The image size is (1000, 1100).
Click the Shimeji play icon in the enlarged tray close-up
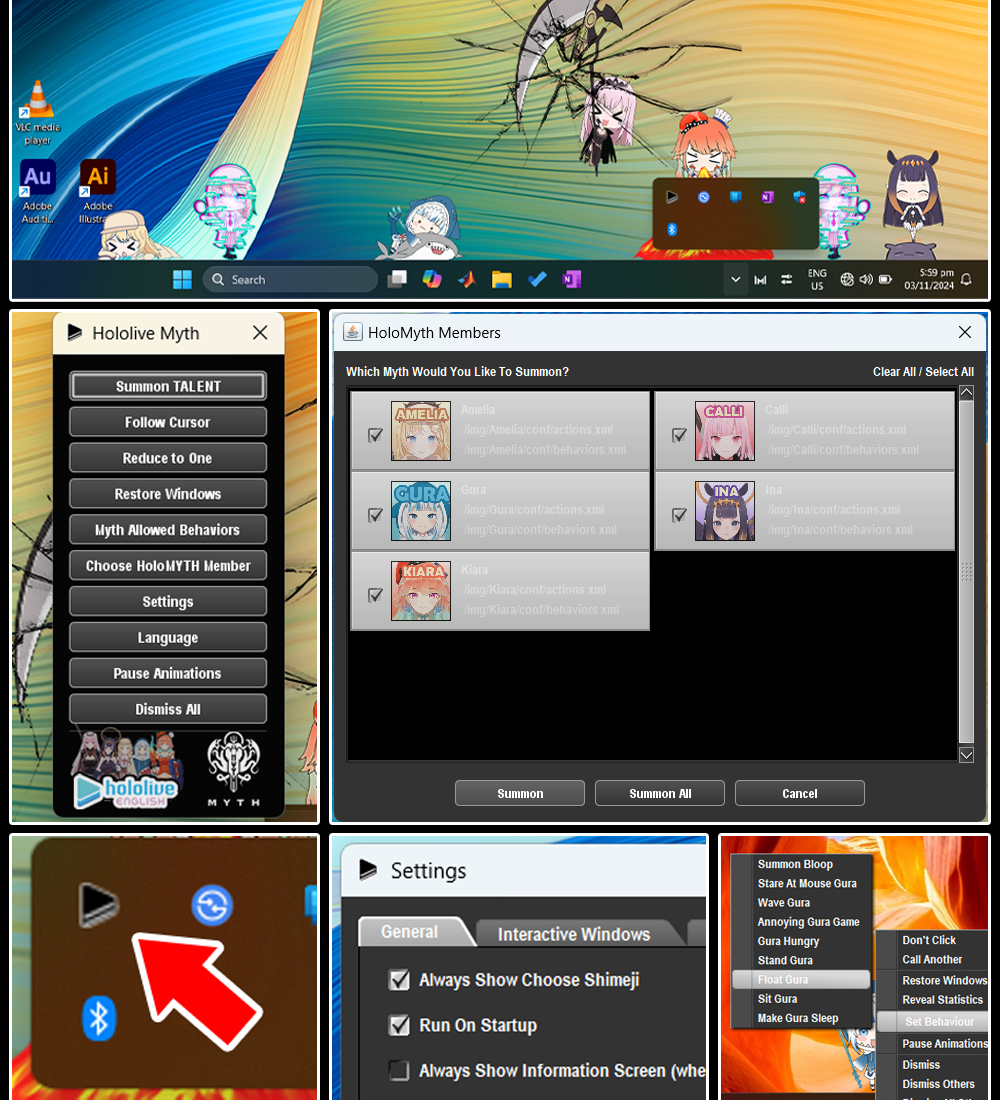(98, 905)
